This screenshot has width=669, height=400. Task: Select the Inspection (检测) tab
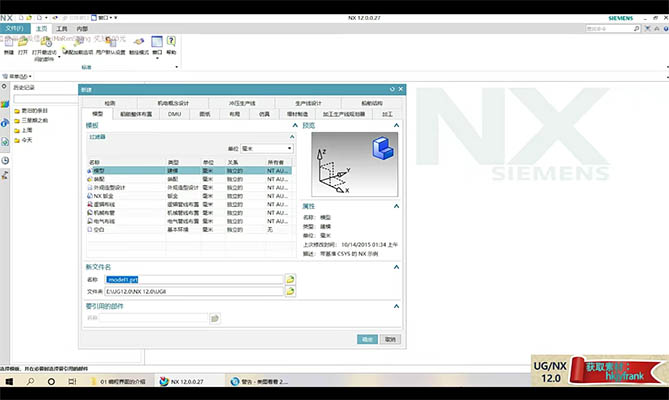click(x=110, y=103)
